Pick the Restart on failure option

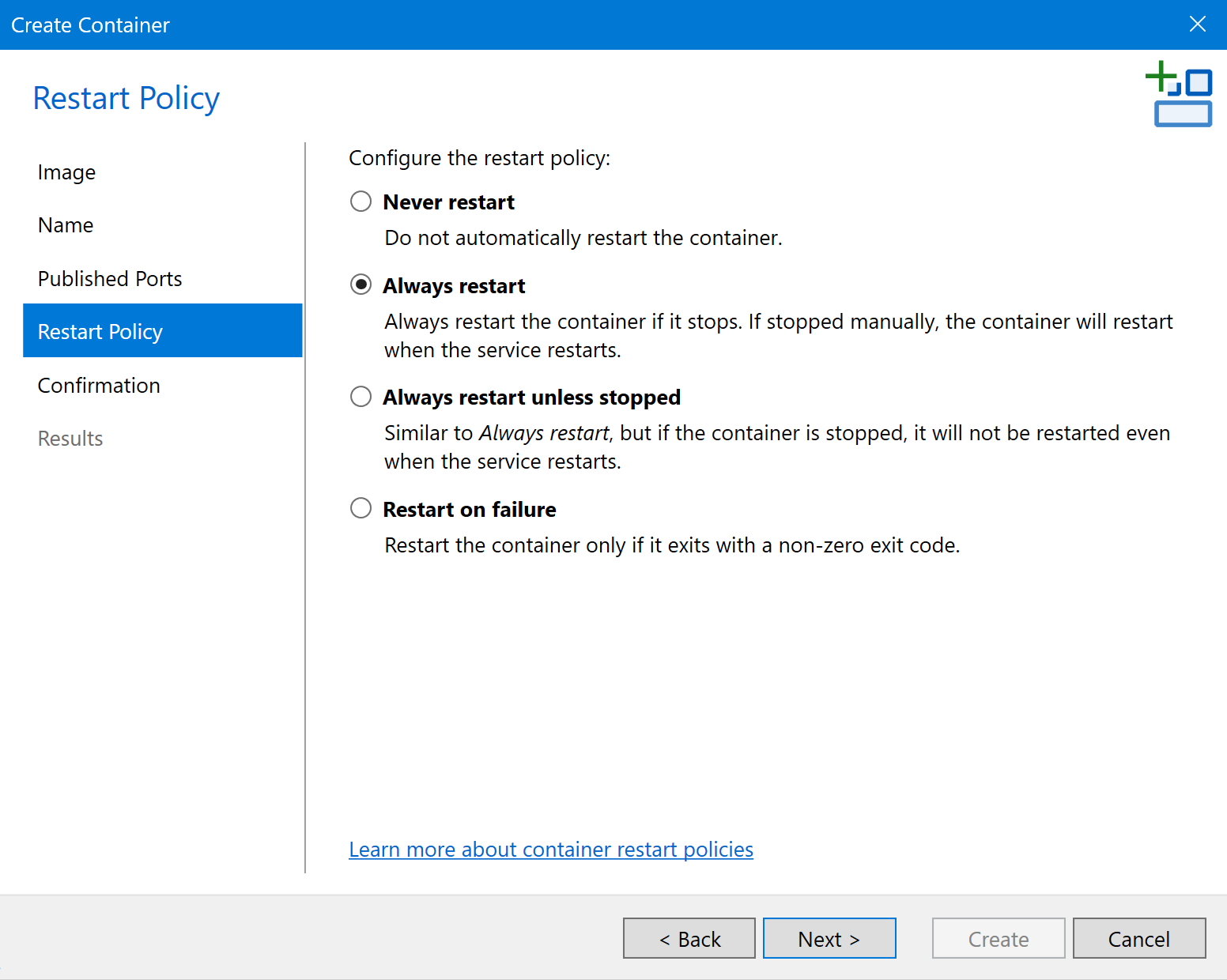click(361, 508)
